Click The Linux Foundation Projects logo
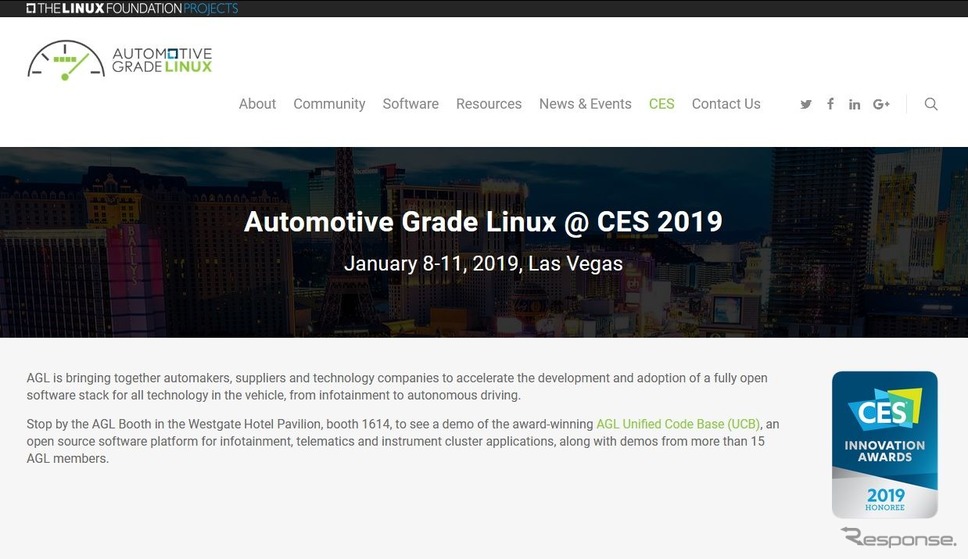The image size is (968, 559). click(132, 8)
